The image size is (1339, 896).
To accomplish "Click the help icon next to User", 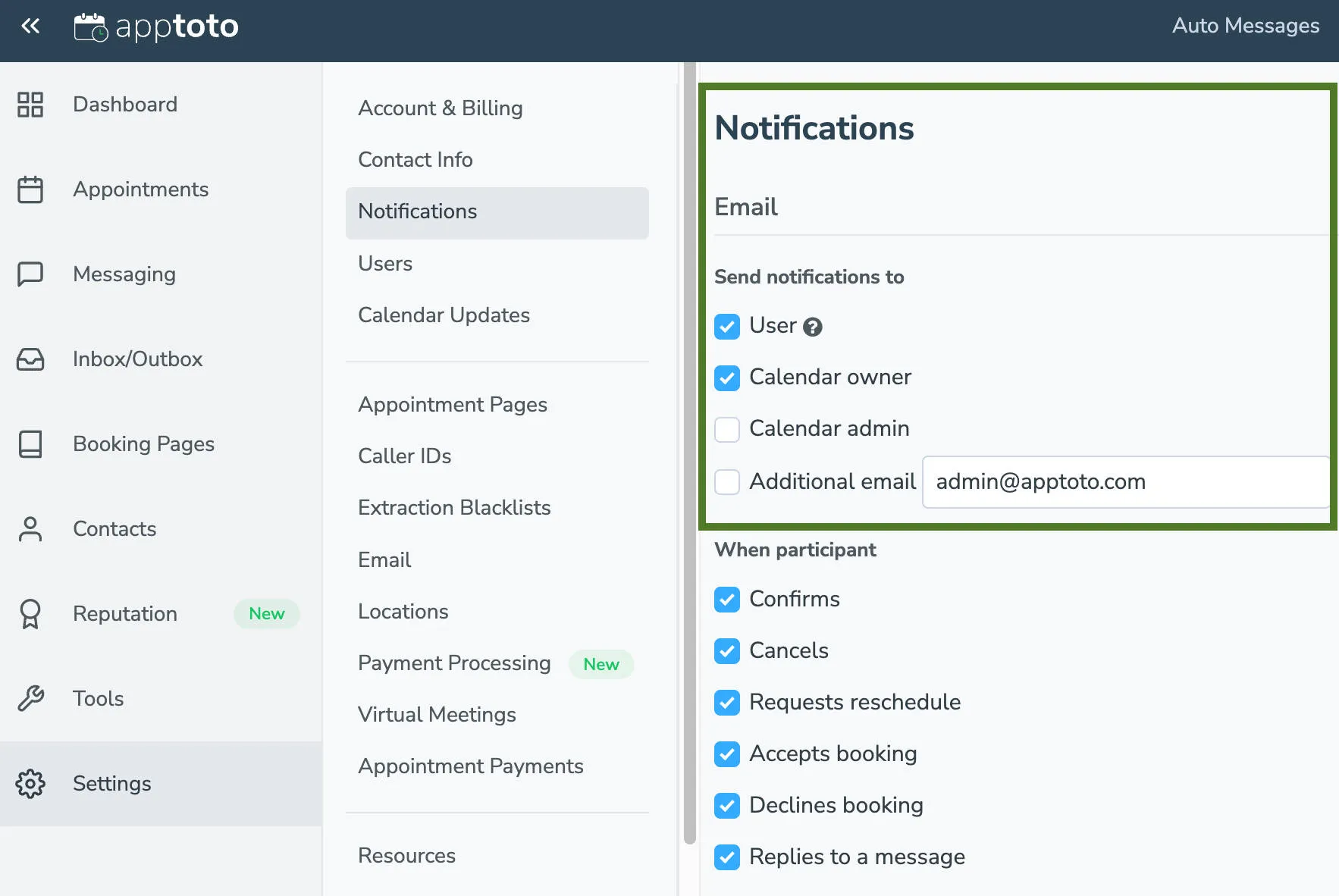I will pos(812,327).
